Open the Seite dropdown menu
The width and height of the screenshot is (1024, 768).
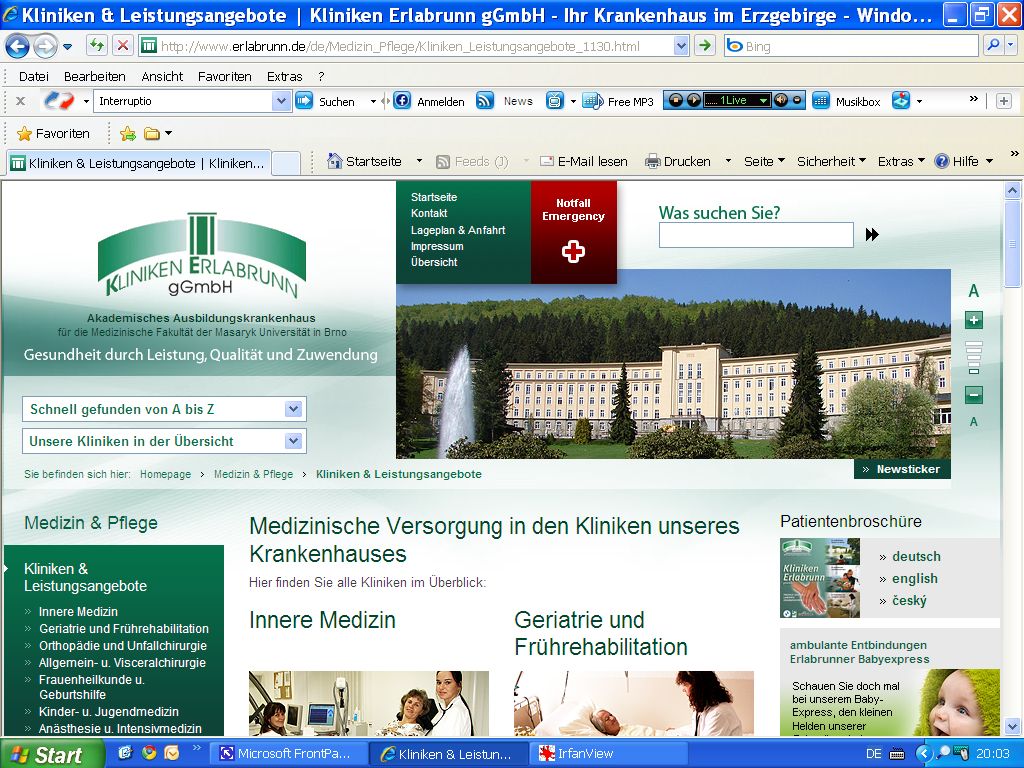764,161
